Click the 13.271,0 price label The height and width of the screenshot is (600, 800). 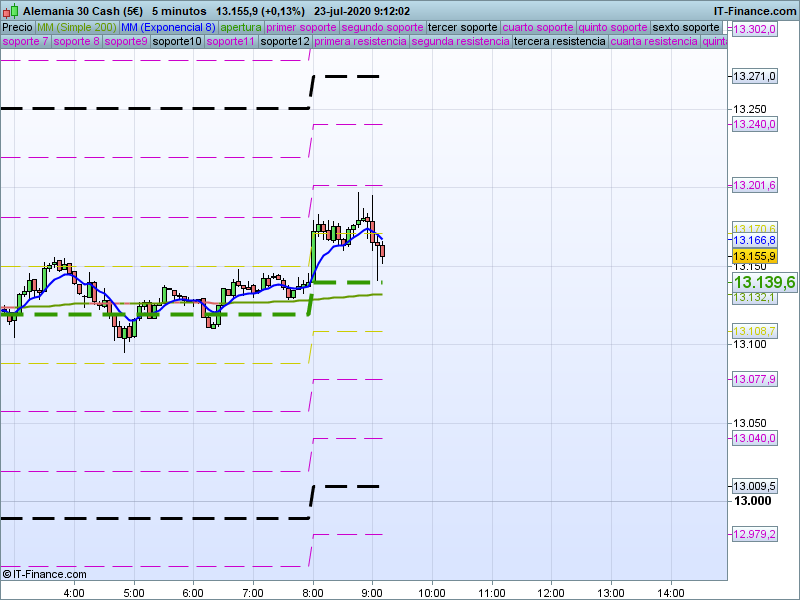click(754, 77)
